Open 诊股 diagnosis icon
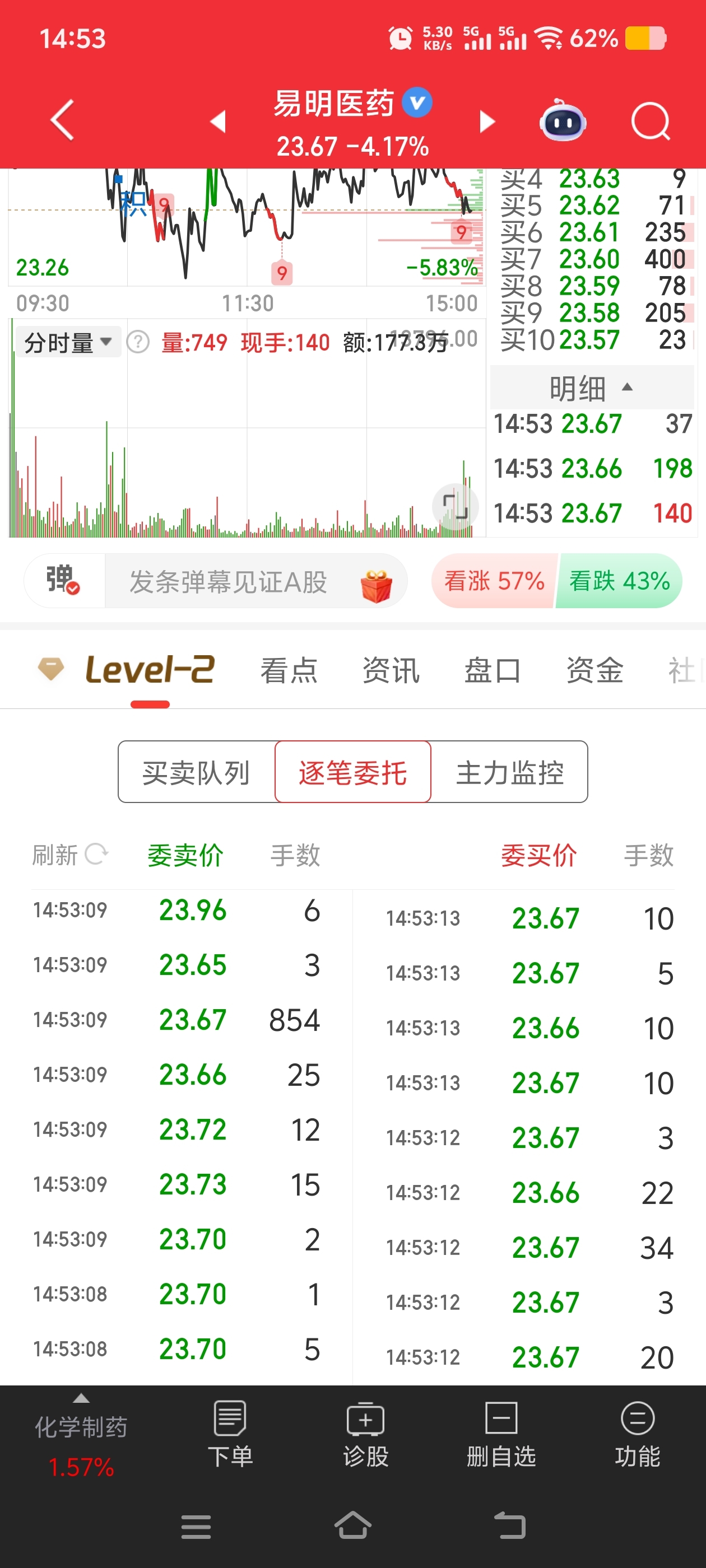This screenshot has height=1568, width=706. click(x=365, y=1434)
